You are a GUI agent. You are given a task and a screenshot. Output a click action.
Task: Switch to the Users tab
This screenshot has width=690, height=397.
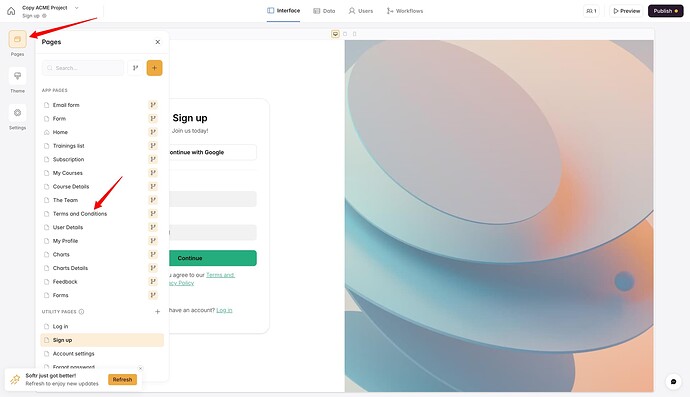(361, 11)
